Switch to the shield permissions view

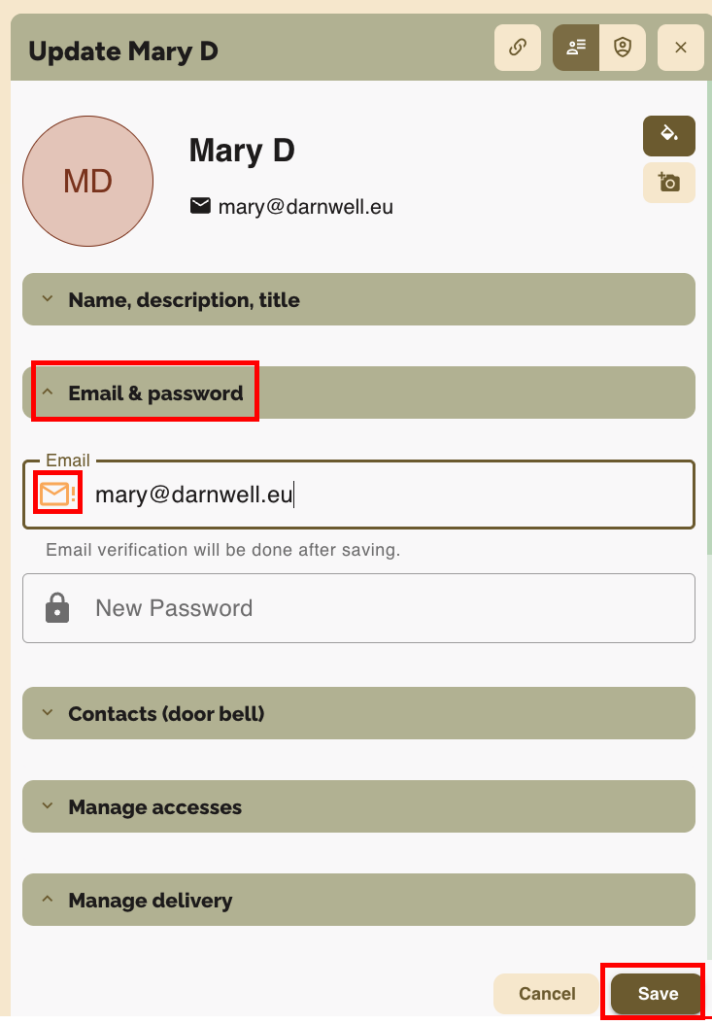tap(623, 48)
